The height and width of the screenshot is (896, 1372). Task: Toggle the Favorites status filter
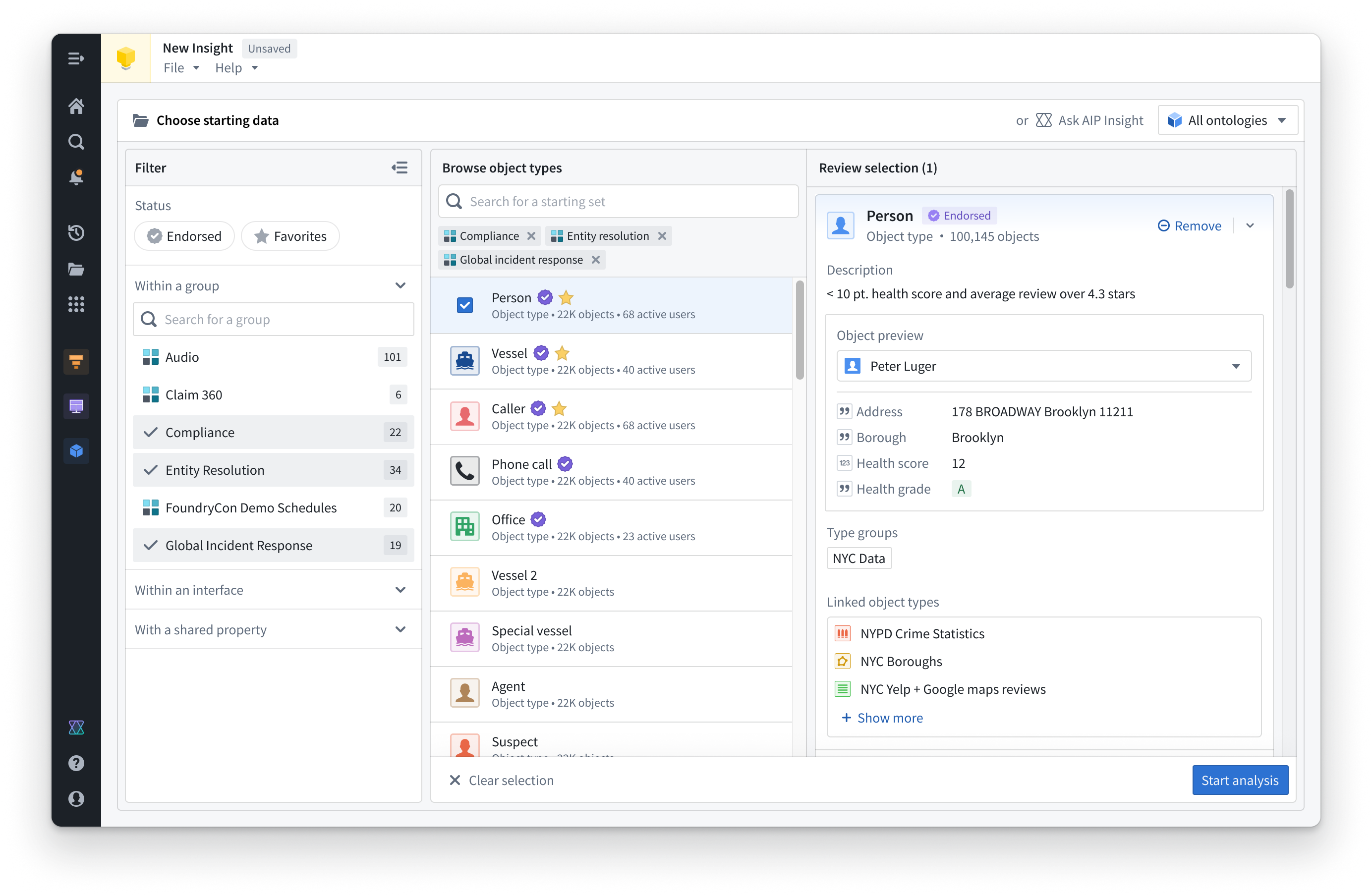tap(290, 236)
